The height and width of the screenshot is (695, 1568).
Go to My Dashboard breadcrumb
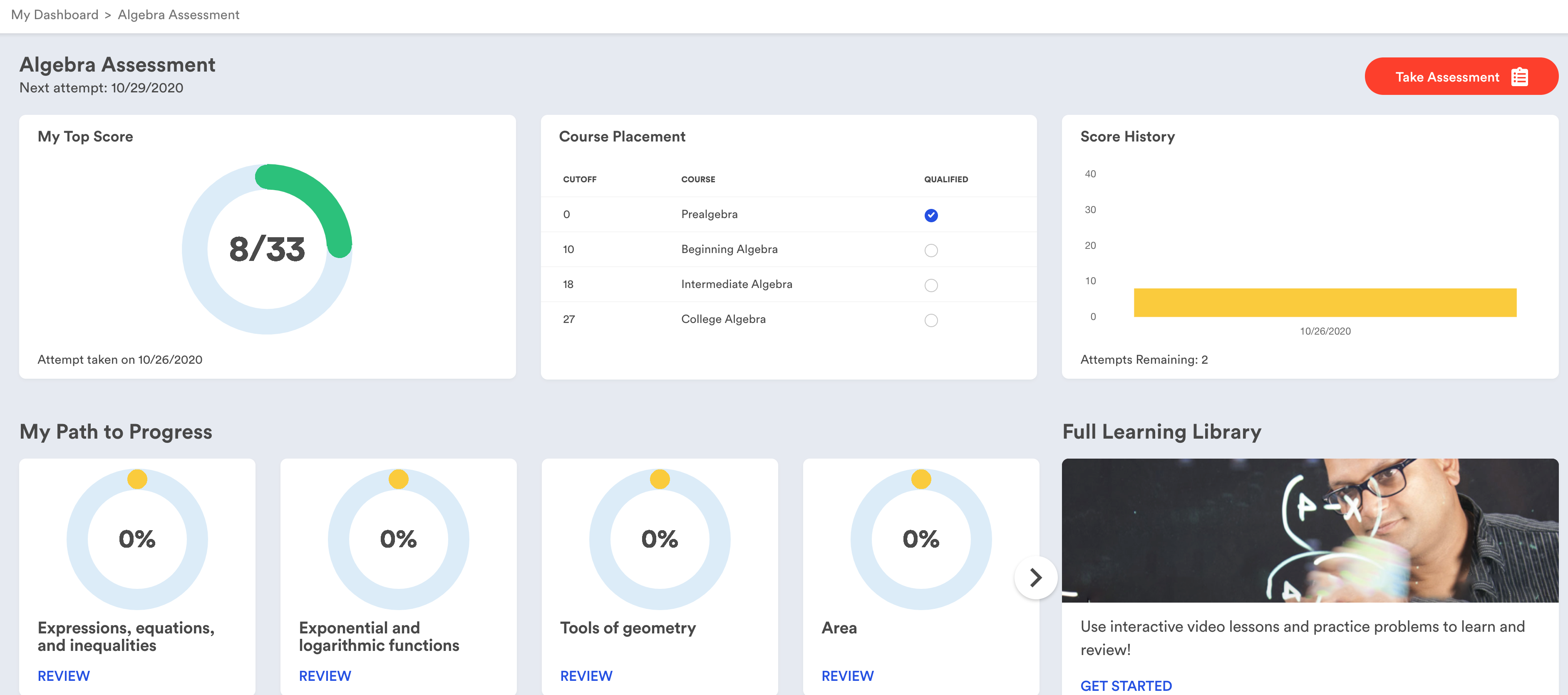(54, 15)
